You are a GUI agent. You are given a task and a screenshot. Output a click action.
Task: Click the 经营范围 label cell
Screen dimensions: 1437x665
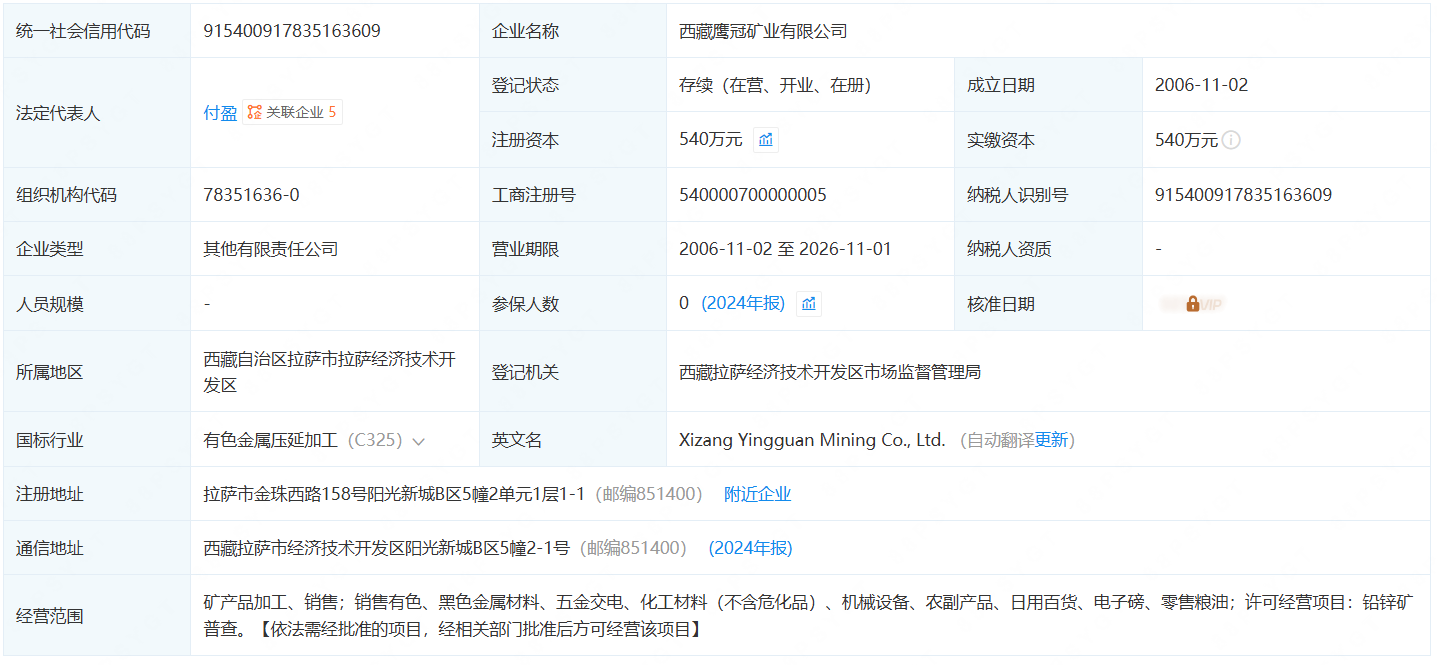[97, 616]
